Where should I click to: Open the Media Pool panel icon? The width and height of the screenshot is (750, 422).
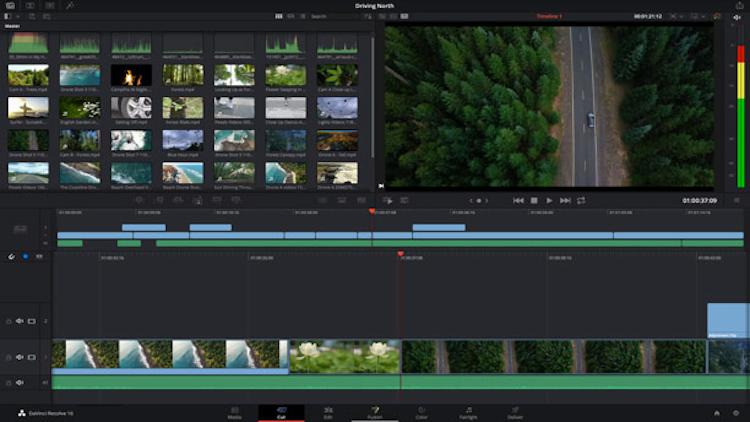[x=11, y=6]
